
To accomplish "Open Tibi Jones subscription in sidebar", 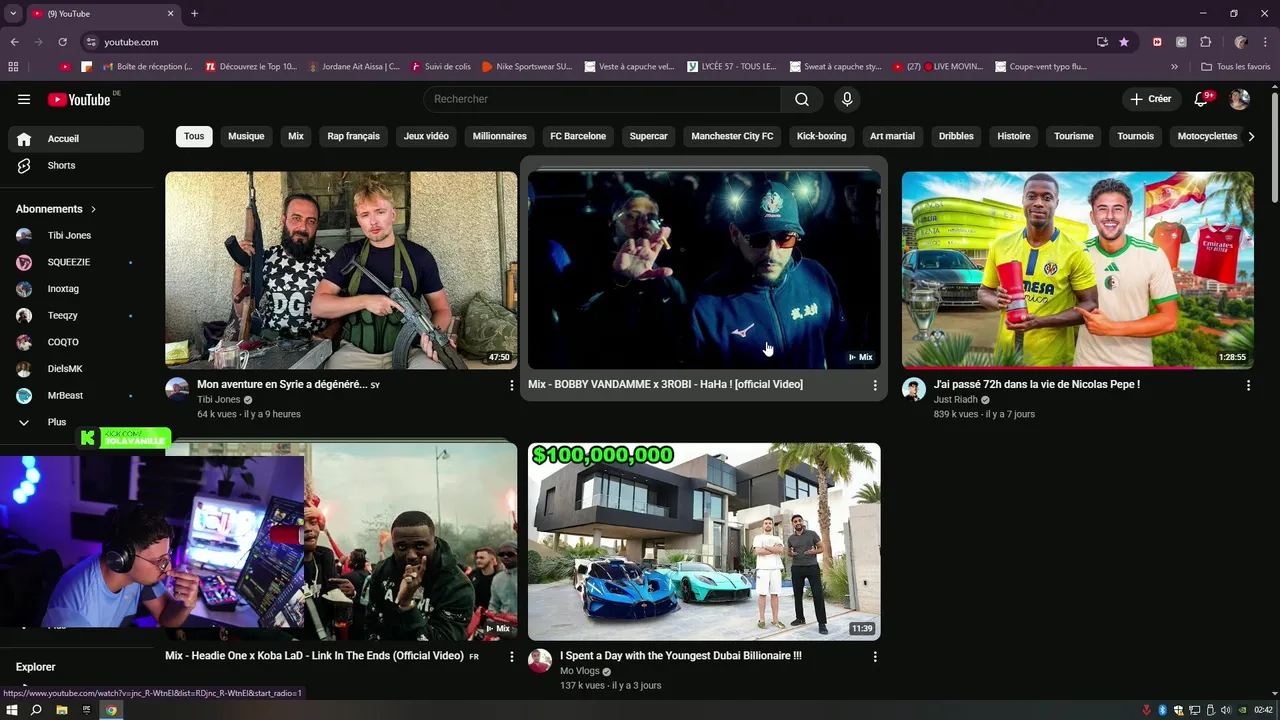I will click(x=76, y=235).
